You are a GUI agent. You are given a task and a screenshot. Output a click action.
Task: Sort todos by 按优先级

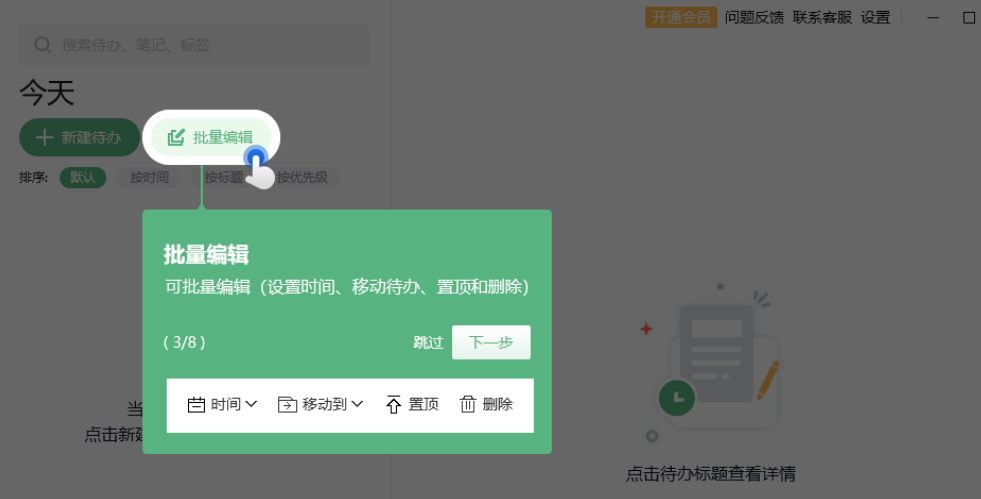pyautogui.click(x=302, y=178)
